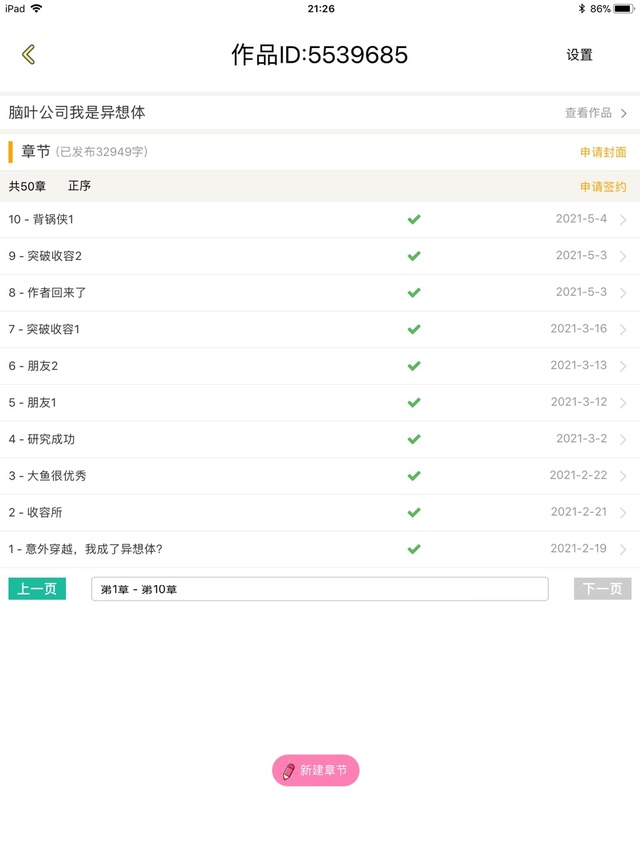The width and height of the screenshot is (640, 853).
Task: Tap the pencil icon on 新建章节
Action: [x=289, y=771]
